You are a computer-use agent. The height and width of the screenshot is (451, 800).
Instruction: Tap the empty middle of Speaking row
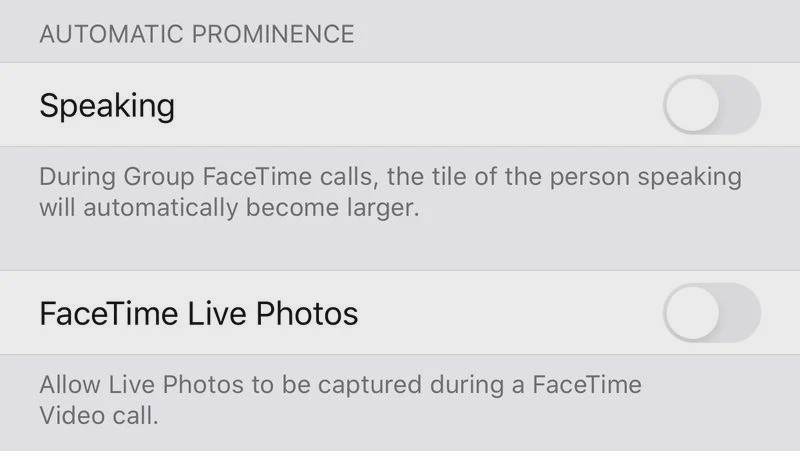[418, 105]
